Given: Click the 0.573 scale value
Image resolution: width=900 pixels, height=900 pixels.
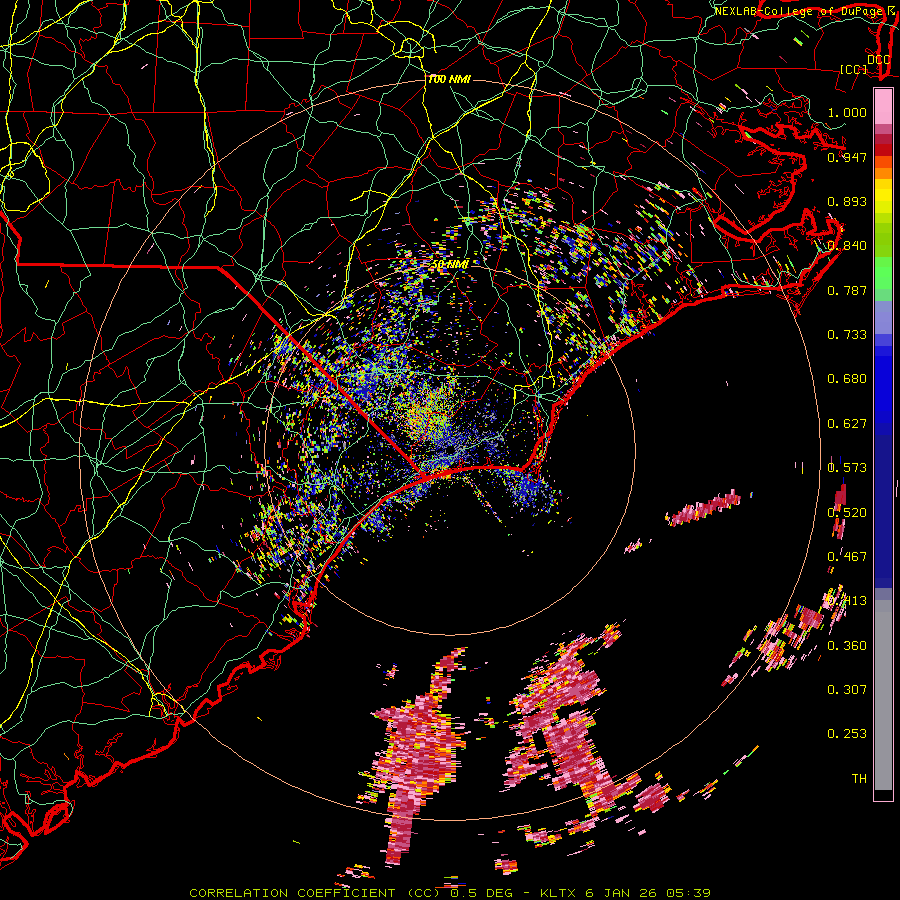Looking at the screenshot, I should (x=847, y=468).
